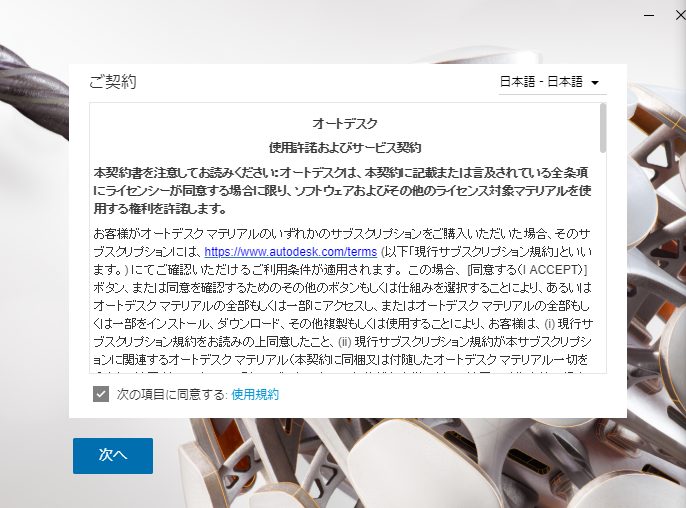The height and width of the screenshot is (508, 686).
Task: Click the 次の項目に同意する label text
Action: point(172,394)
